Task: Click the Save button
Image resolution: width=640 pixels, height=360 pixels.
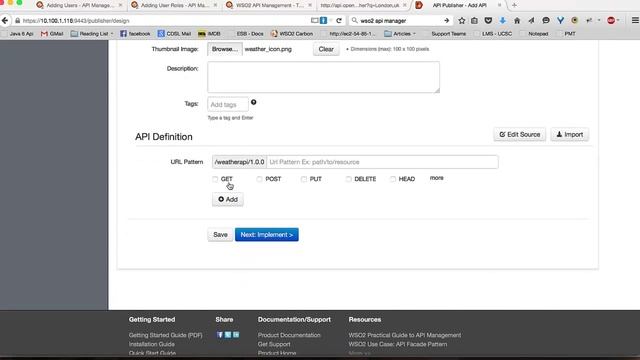Action: [x=220, y=235]
